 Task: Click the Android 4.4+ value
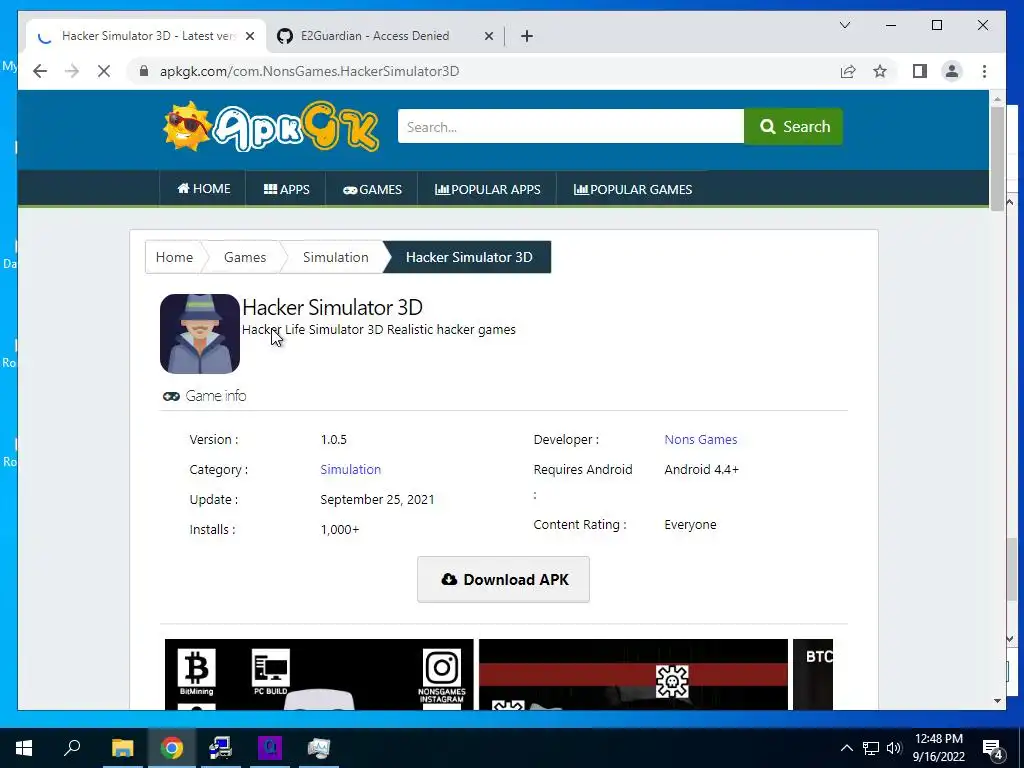pyautogui.click(x=701, y=470)
